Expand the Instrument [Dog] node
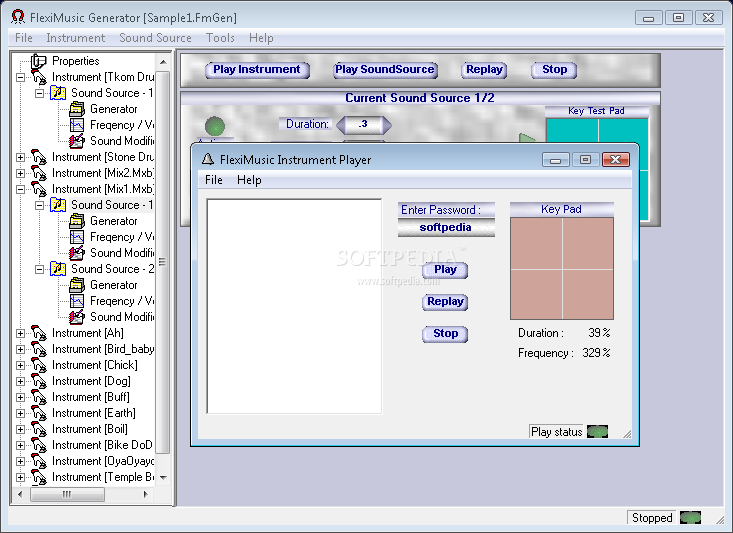Image resolution: width=733 pixels, height=533 pixels. 20,381
